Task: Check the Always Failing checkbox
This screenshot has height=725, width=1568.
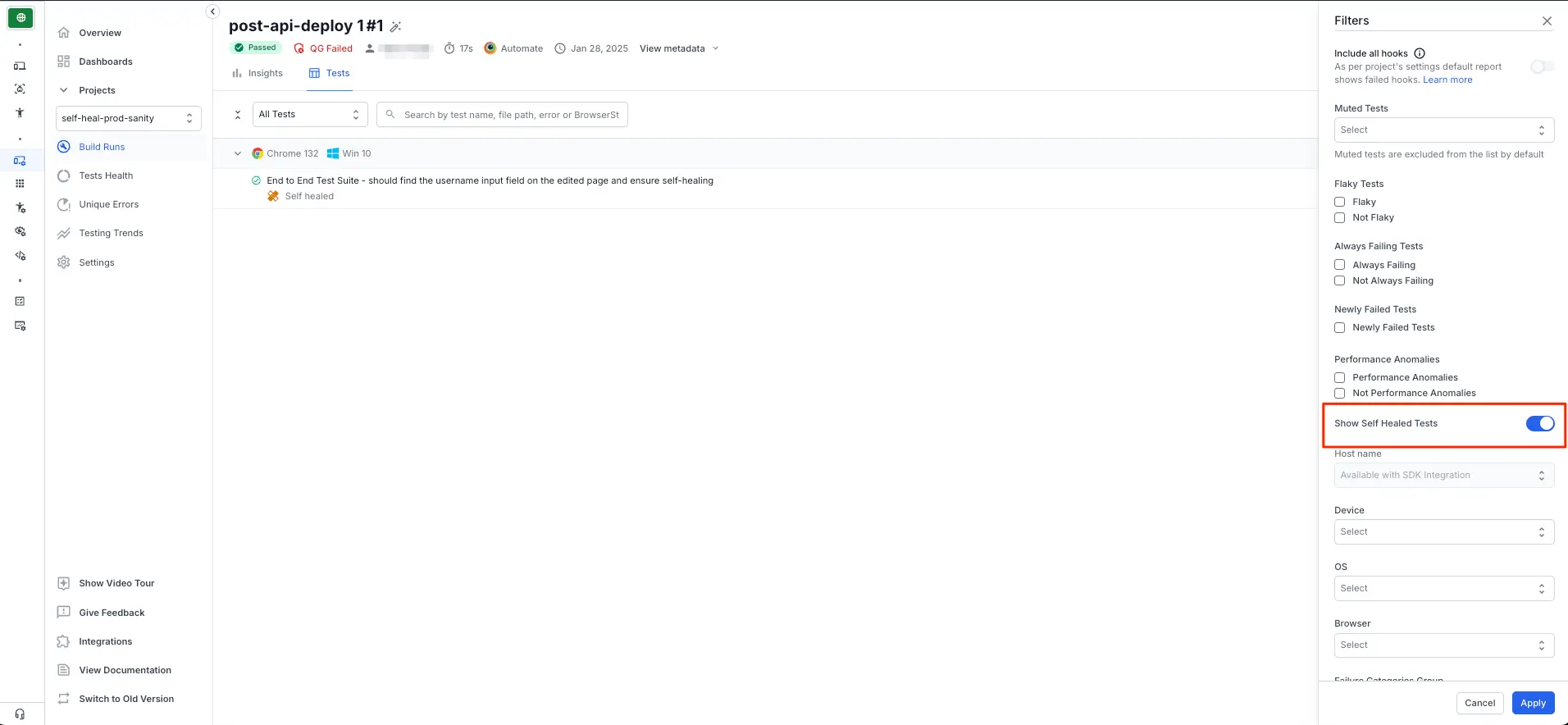Action: 1340,265
